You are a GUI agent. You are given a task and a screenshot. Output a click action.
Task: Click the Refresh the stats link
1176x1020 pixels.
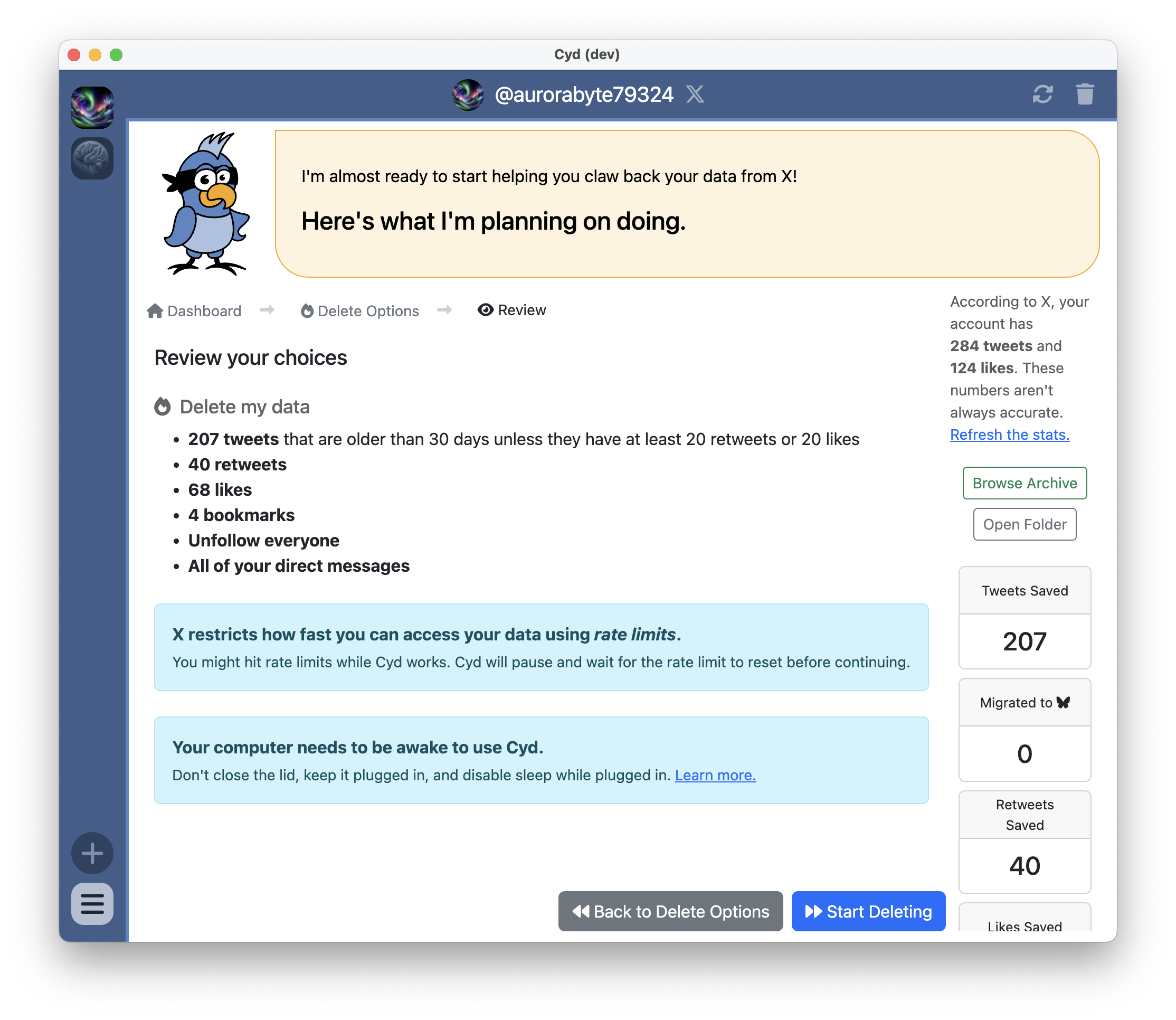[1009, 435]
